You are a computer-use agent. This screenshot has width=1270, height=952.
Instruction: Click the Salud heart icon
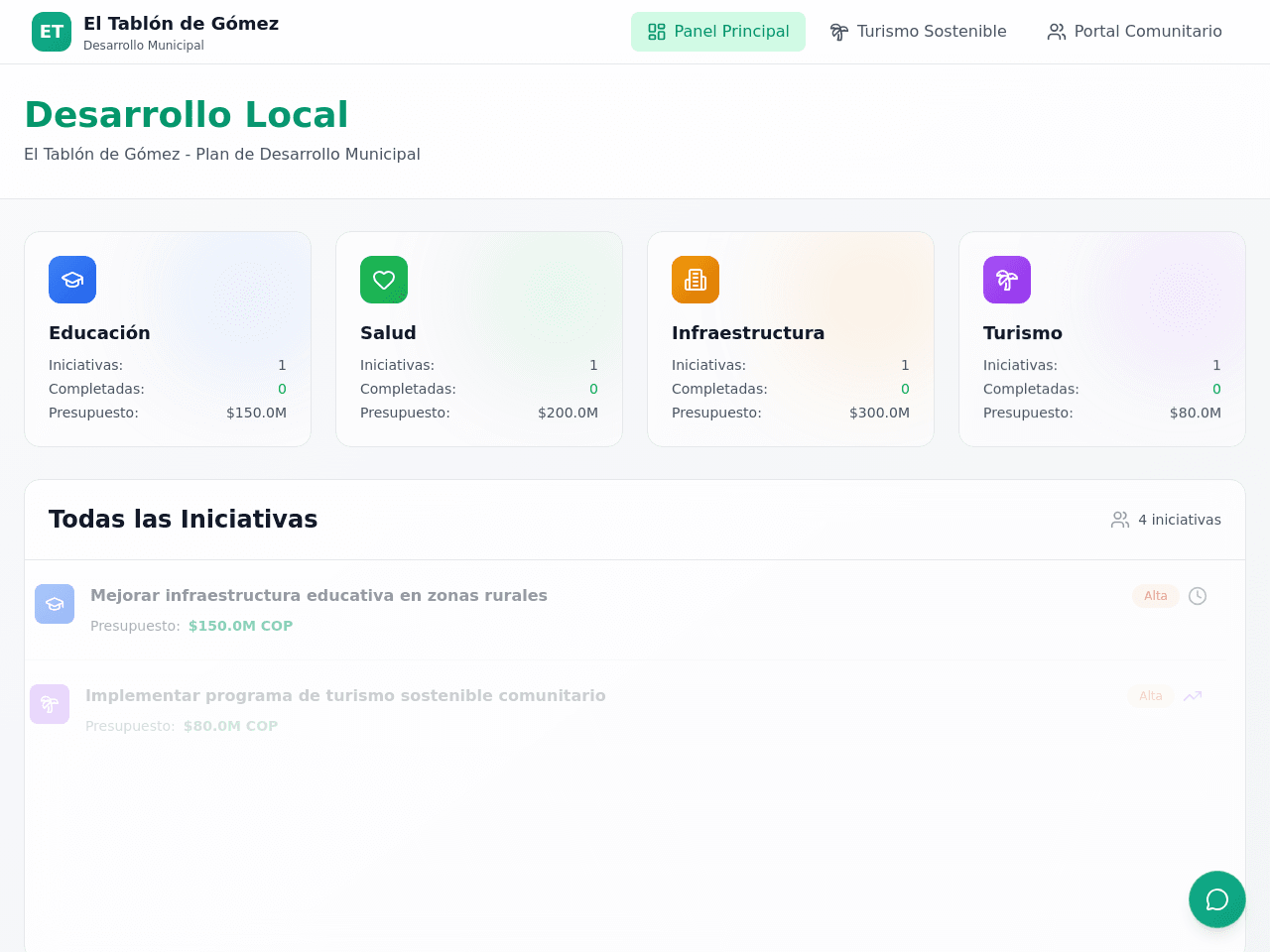384,280
